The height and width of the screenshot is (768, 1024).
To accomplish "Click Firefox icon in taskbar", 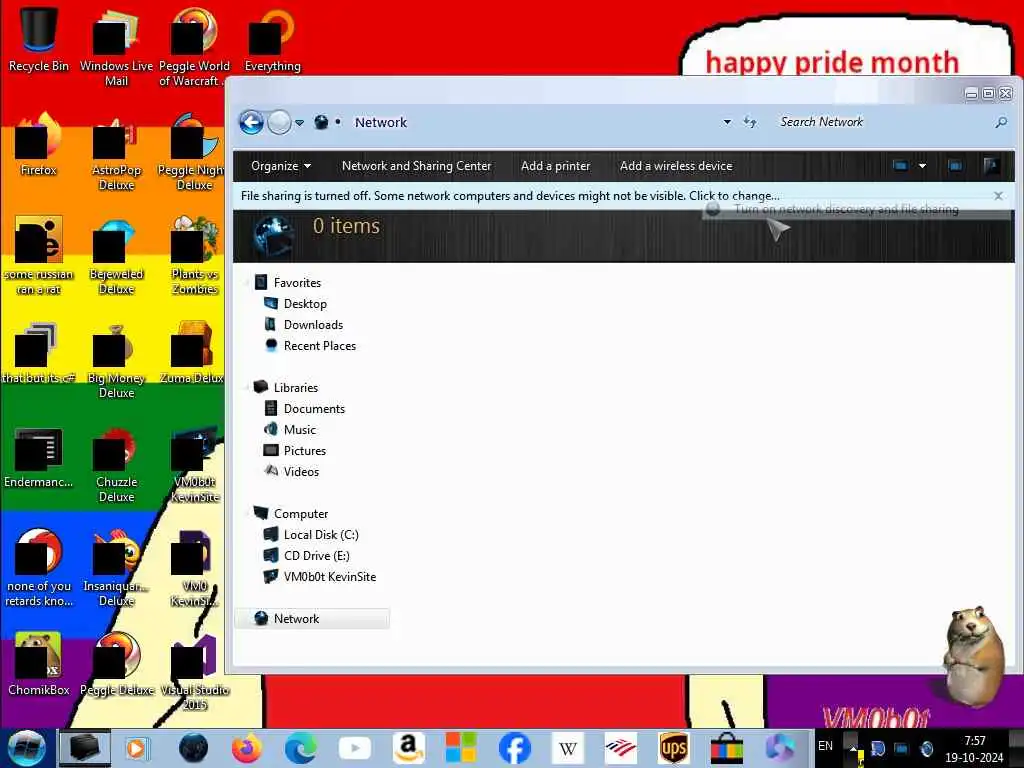I will (246, 748).
